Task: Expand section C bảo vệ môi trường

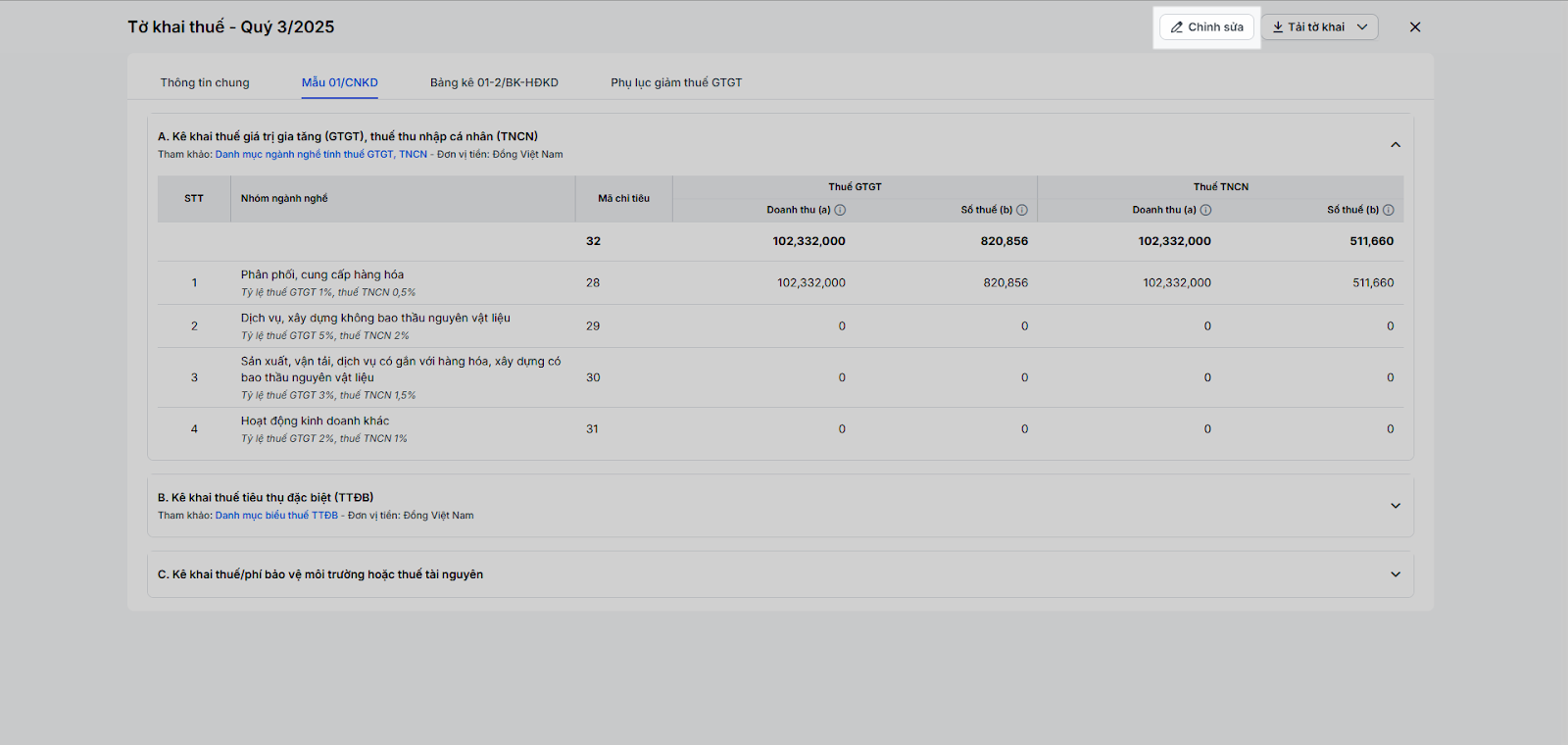Action: (1396, 574)
